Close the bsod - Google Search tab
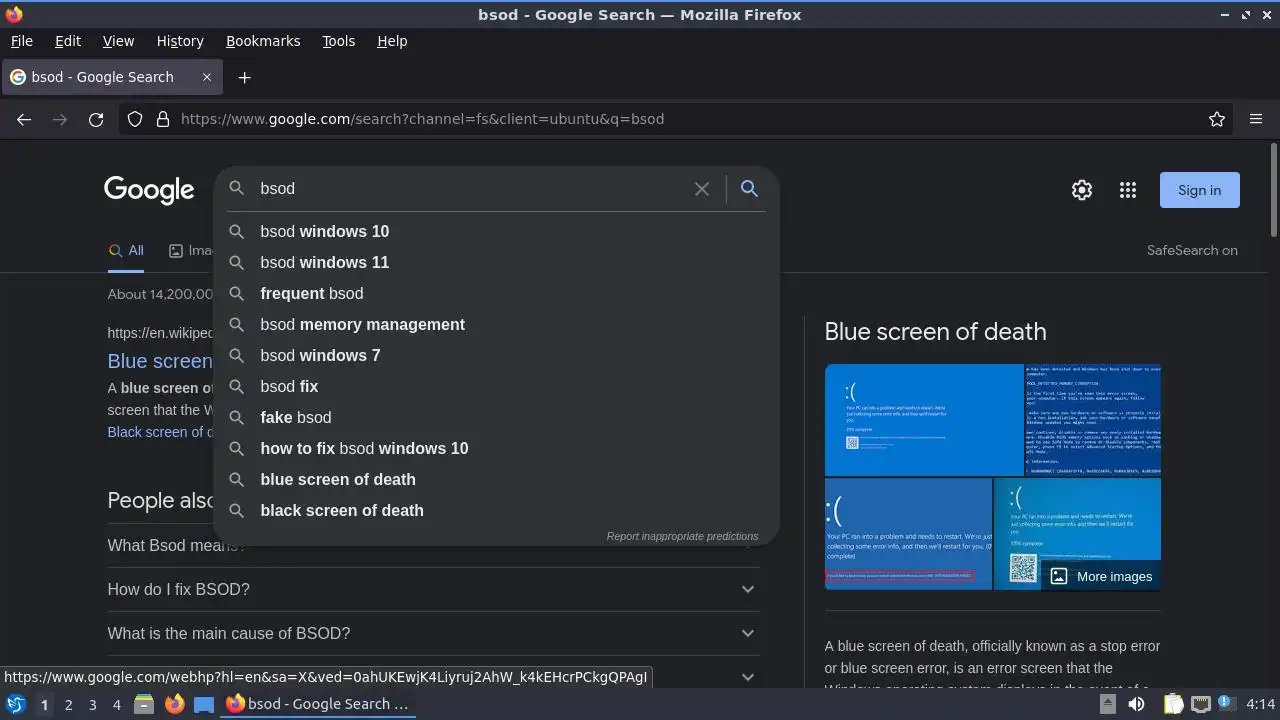 click(x=207, y=77)
